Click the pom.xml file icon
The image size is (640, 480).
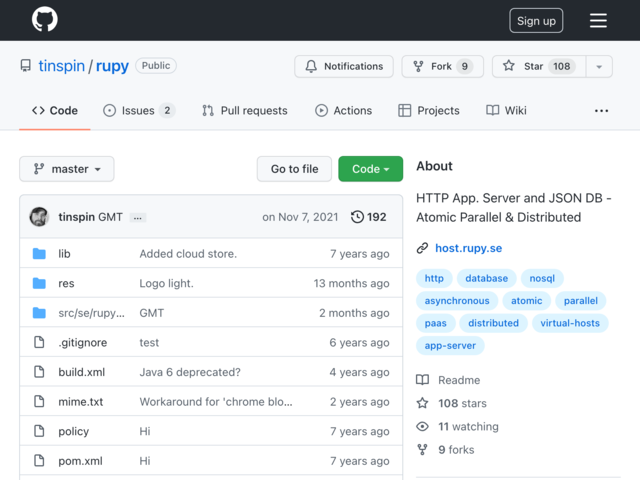pos(39,461)
